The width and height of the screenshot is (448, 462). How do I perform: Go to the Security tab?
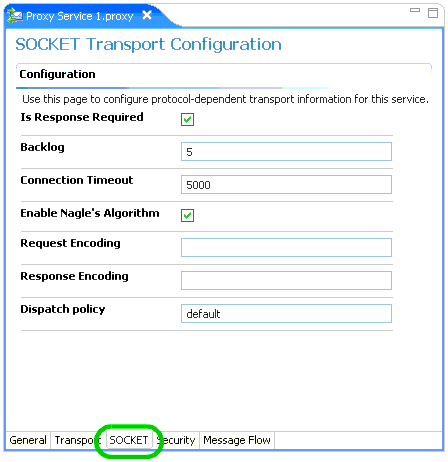click(x=176, y=440)
